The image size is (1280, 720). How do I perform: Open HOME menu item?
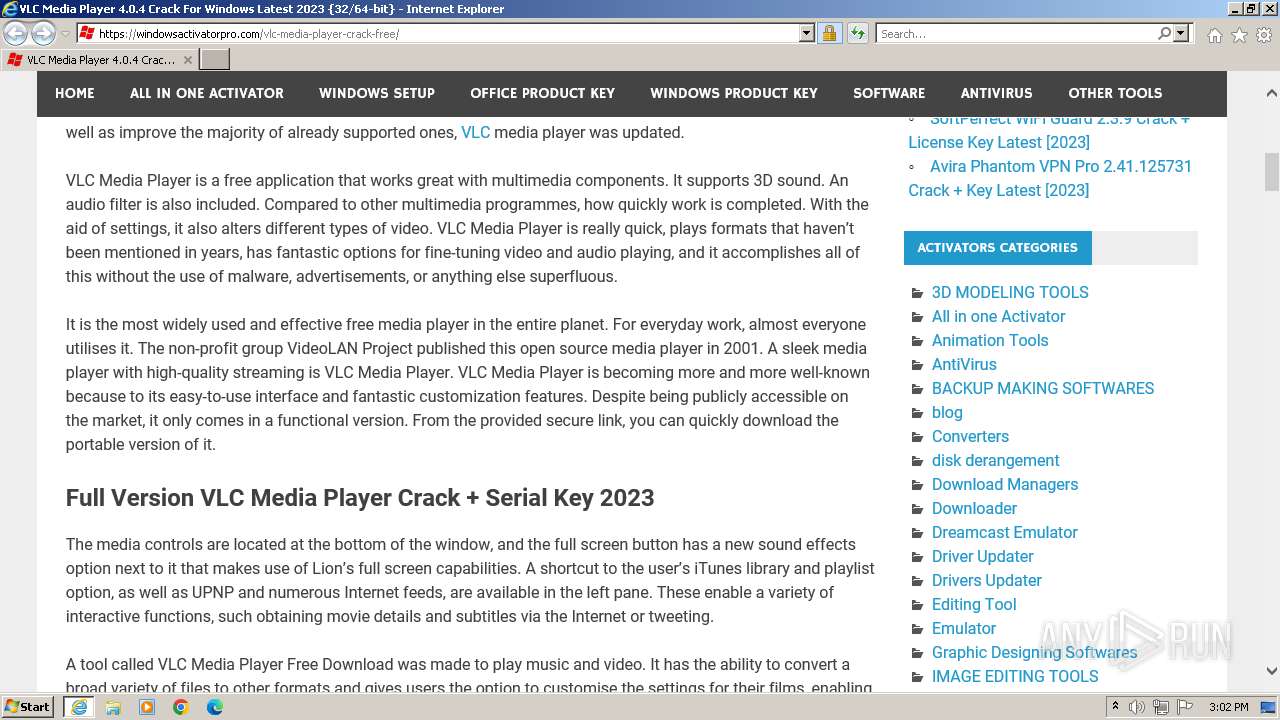point(75,93)
